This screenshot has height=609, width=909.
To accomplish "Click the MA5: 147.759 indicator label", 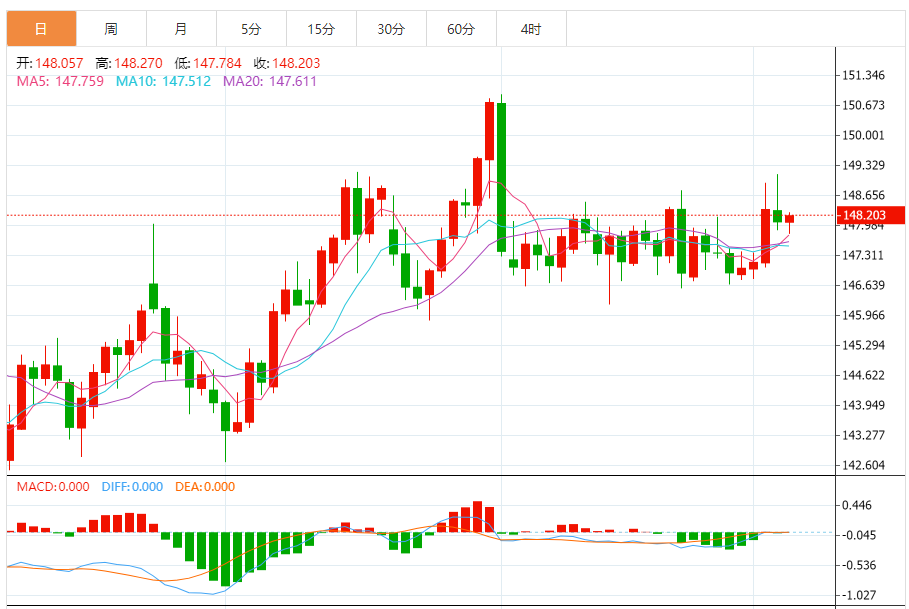I will tap(60, 81).
